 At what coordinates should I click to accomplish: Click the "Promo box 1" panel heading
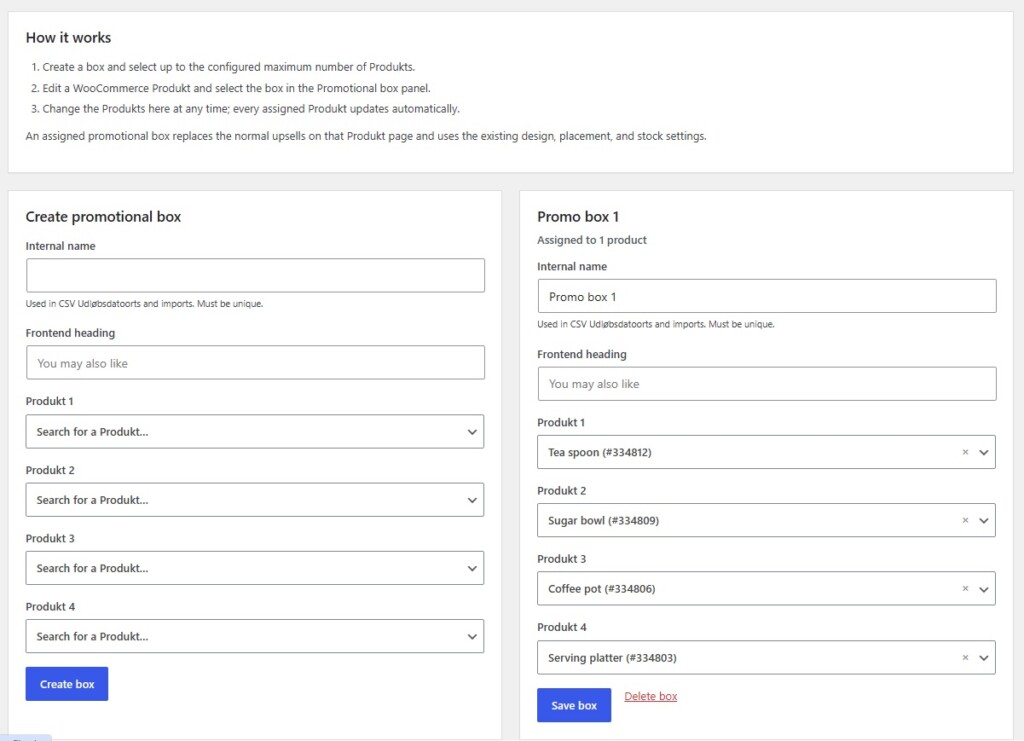578,217
